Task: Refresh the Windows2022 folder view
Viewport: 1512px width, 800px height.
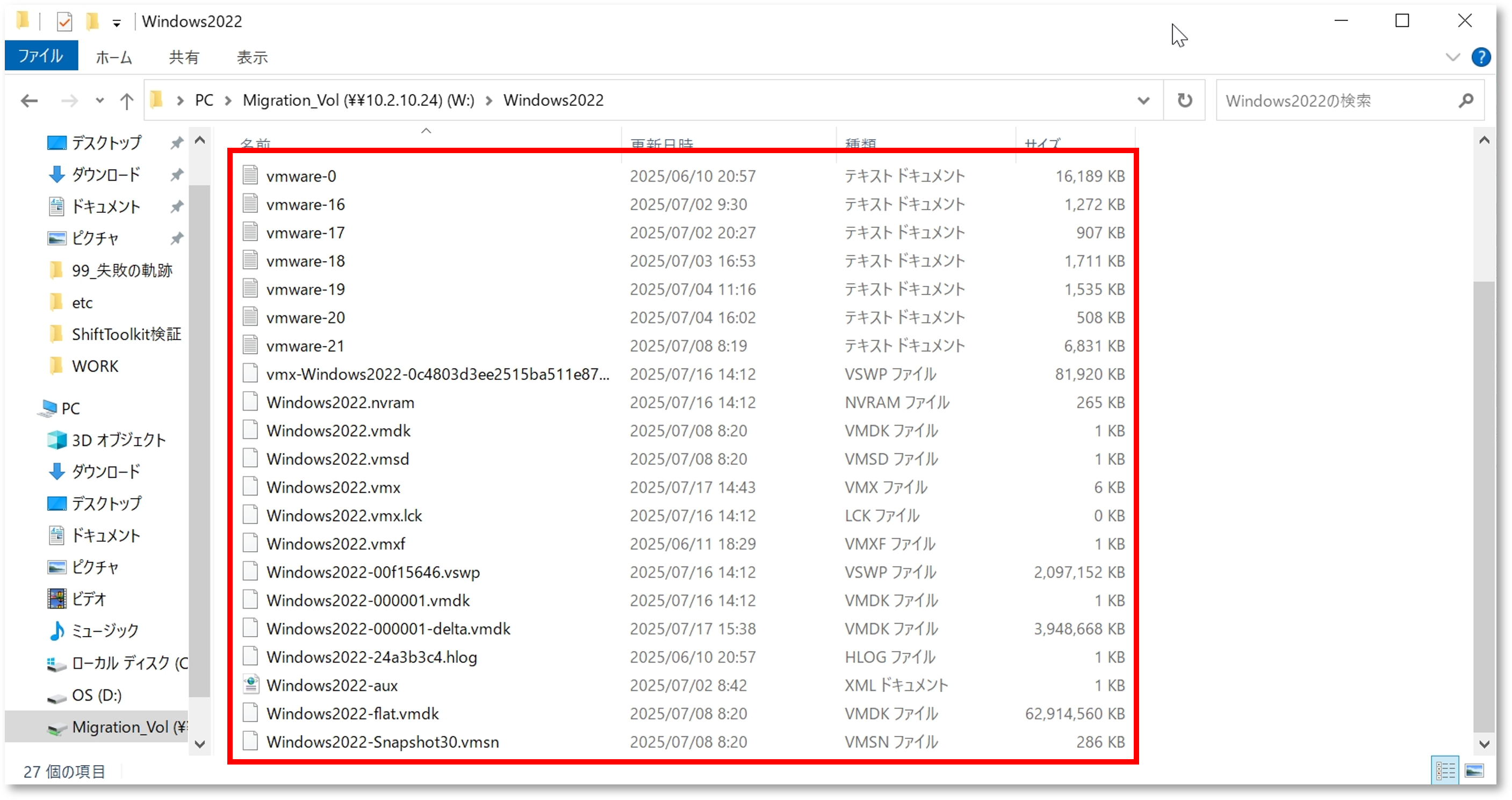Action: 1185,100
